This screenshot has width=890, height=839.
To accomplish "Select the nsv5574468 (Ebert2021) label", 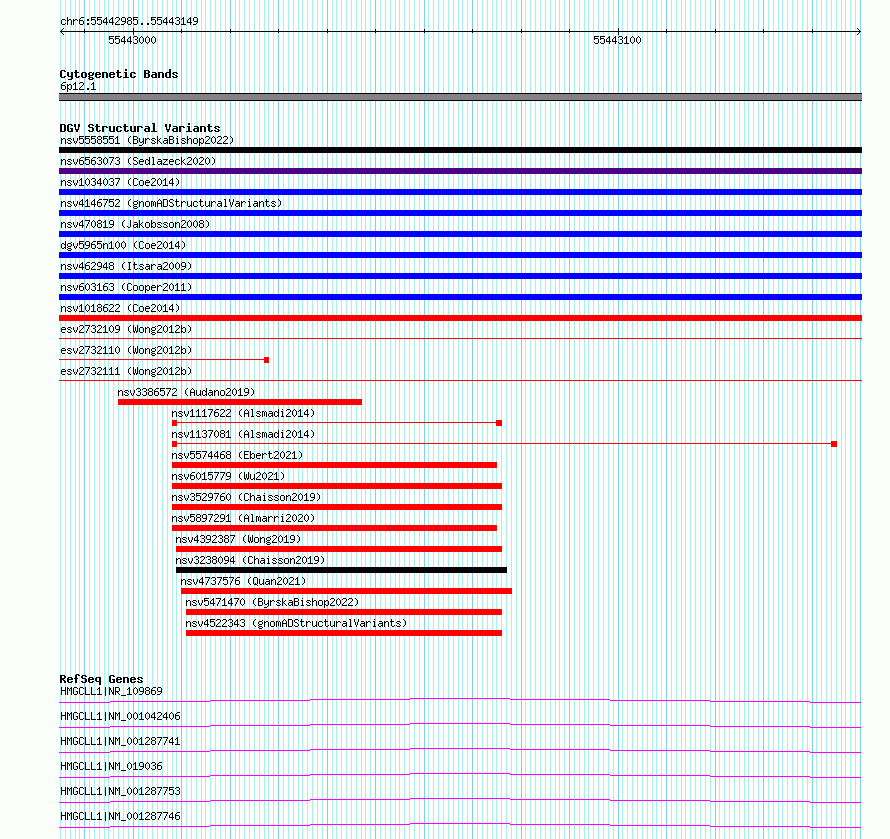I will [x=237, y=455].
